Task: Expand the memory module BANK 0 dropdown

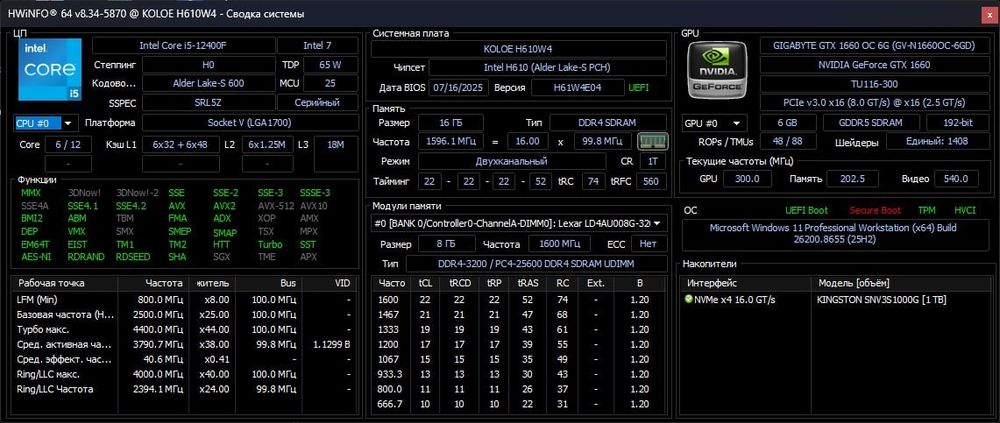Action: pos(518,223)
